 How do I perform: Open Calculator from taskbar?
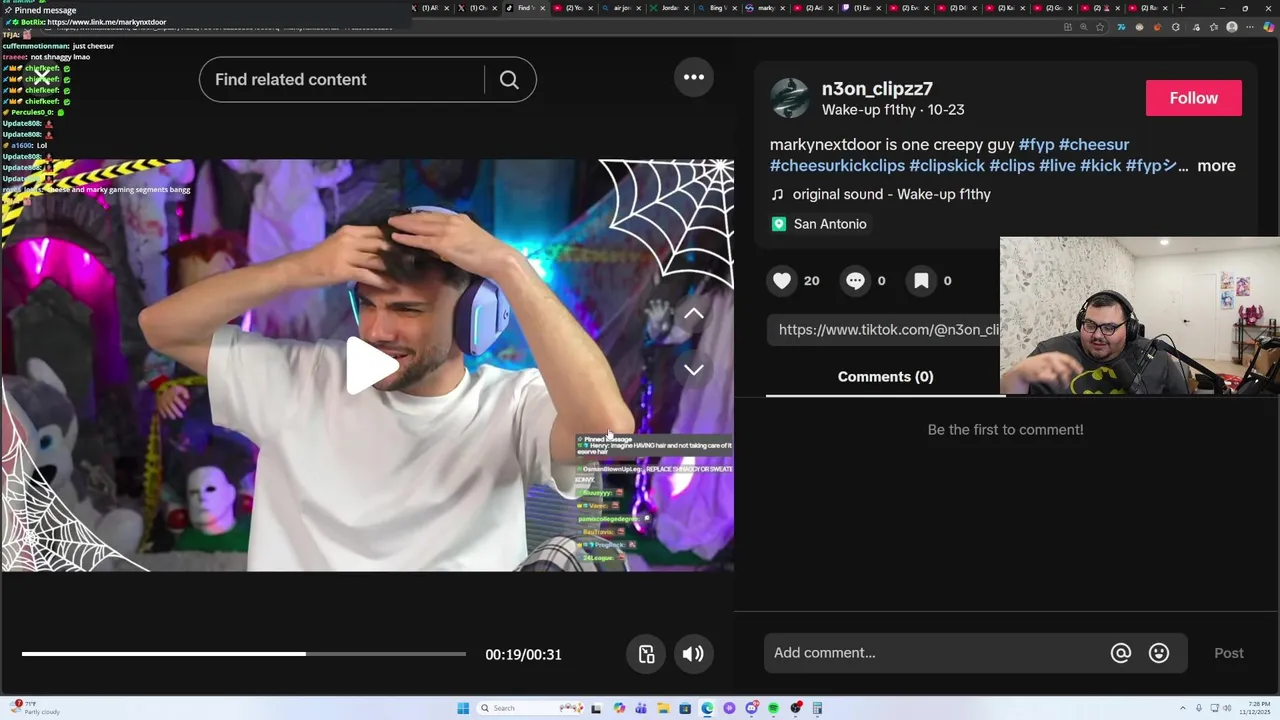(x=817, y=708)
